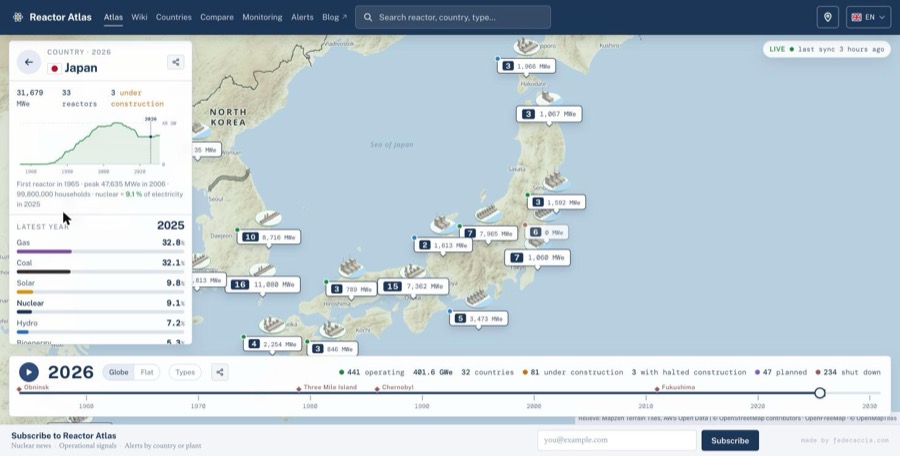
Task: Click the email input for subscription
Action: [617, 440]
